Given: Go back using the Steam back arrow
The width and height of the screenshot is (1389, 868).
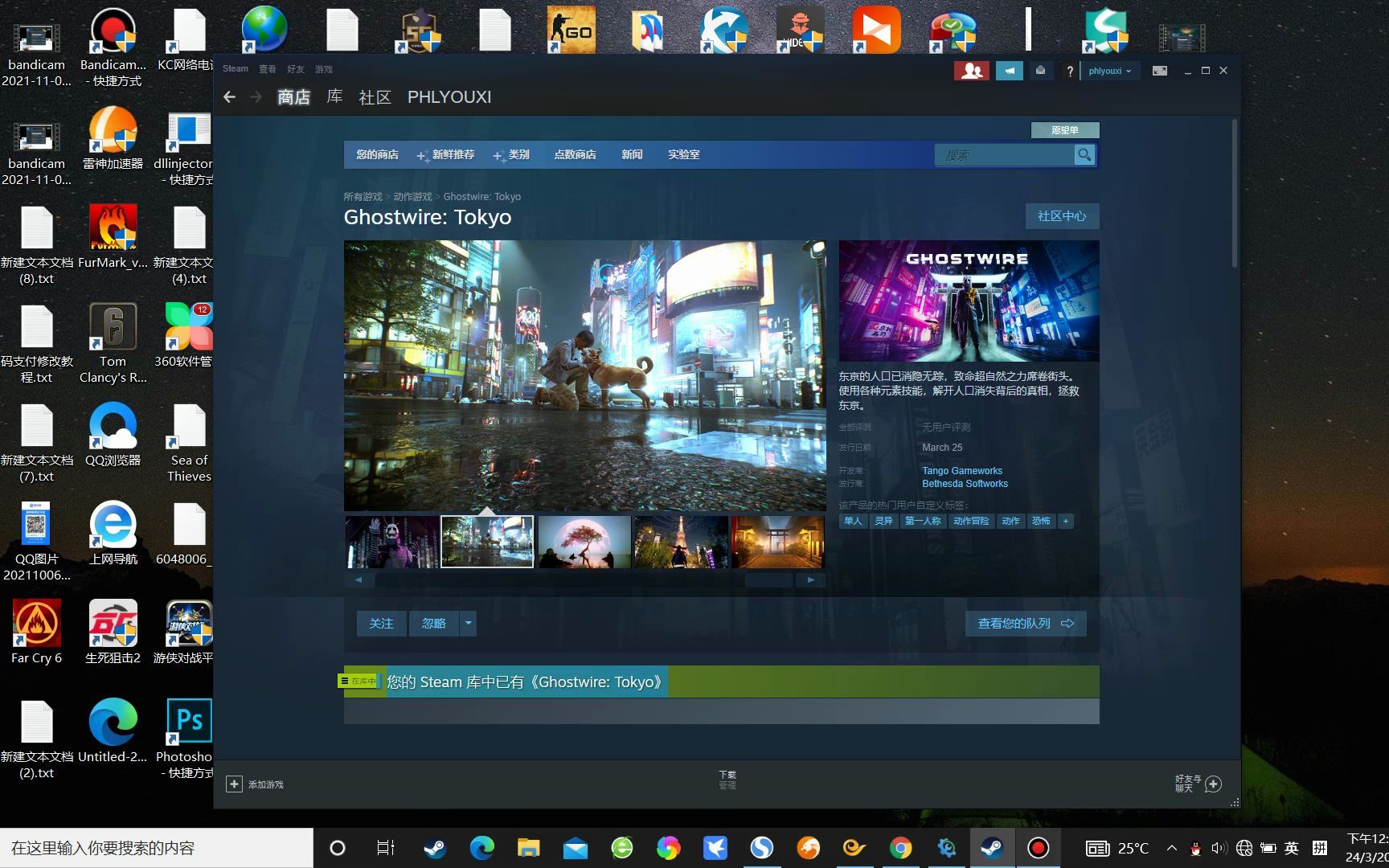Looking at the screenshot, I should click(x=230, y=97).
